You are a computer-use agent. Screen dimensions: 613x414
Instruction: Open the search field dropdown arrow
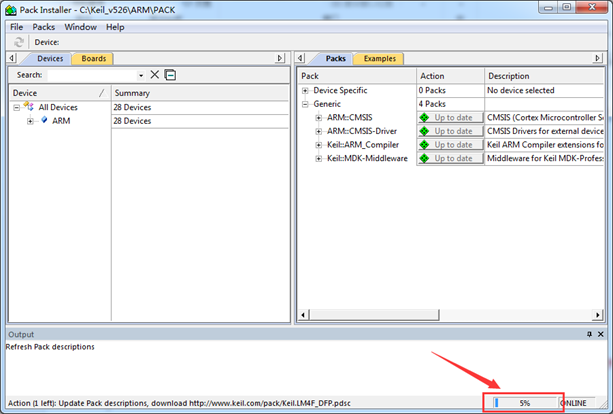point(141,75)
